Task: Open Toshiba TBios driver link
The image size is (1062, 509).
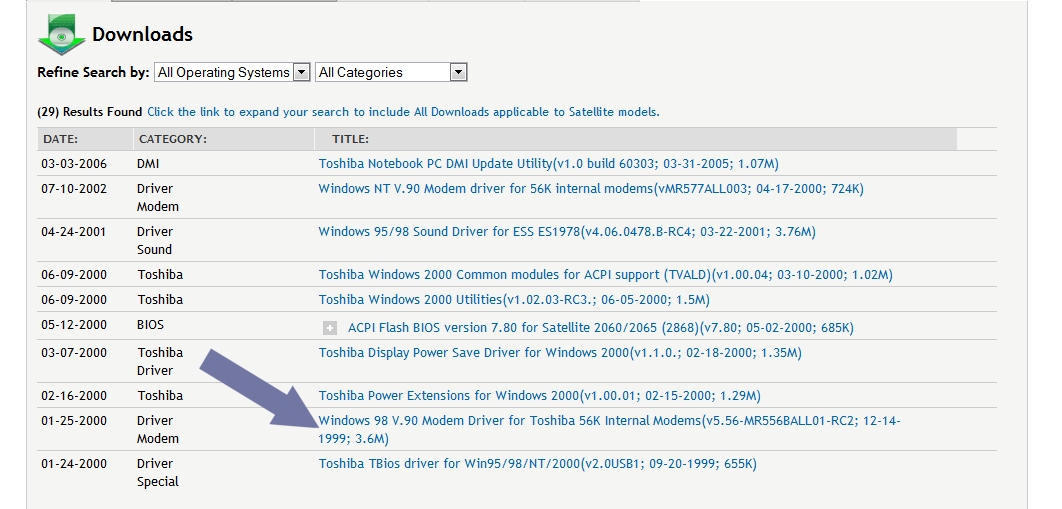Action: point(538,464)
